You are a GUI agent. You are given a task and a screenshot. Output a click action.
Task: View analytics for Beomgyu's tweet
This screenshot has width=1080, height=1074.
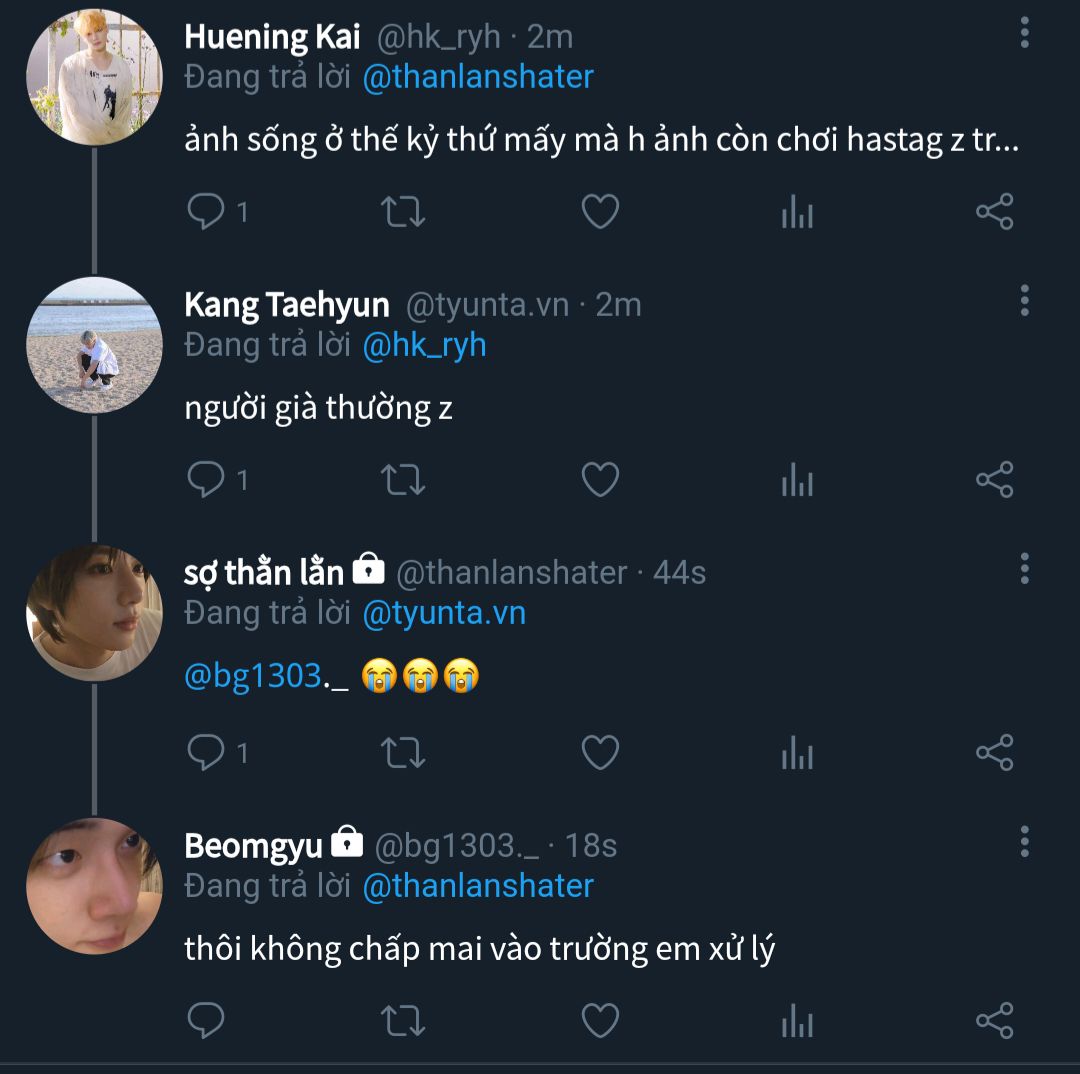(797, 1020)
